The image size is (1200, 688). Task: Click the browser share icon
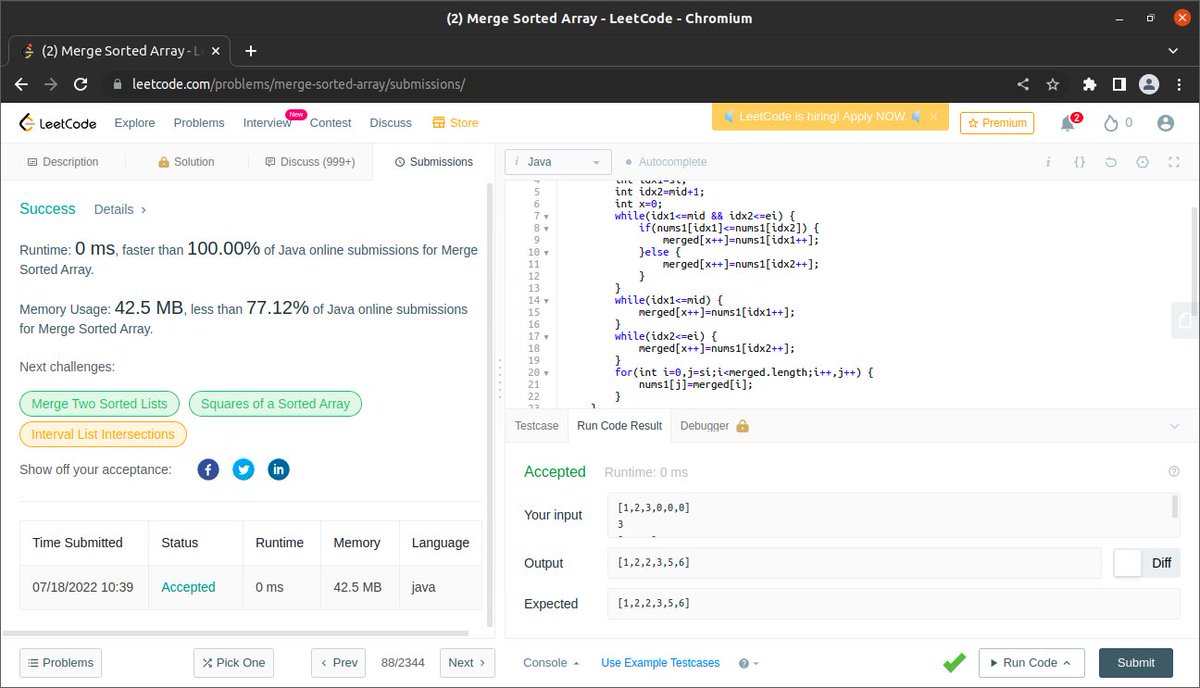click(1023, 85)
